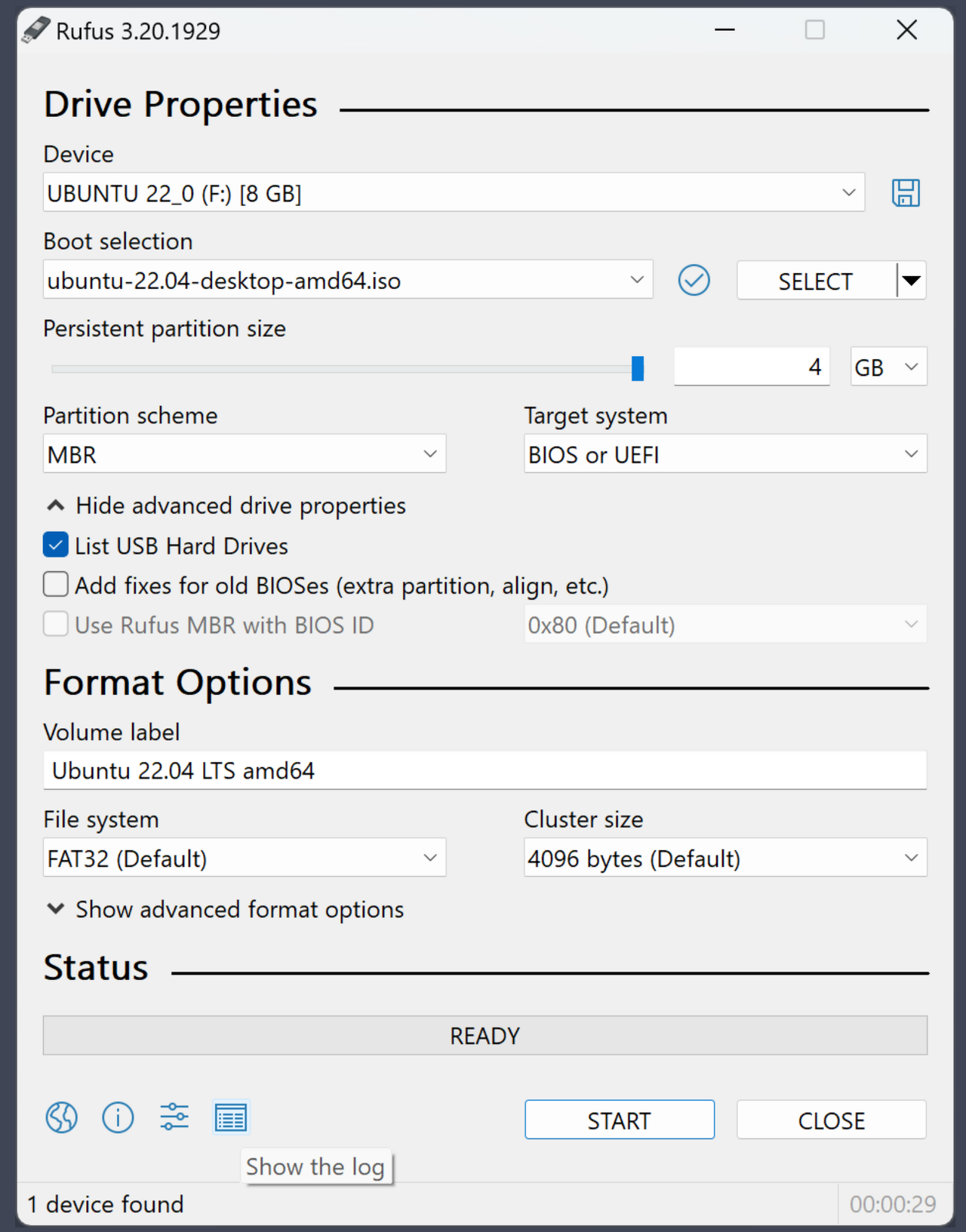Open the persistent size unit GB dropdown

pyautogui.click(x=888, y=367)
